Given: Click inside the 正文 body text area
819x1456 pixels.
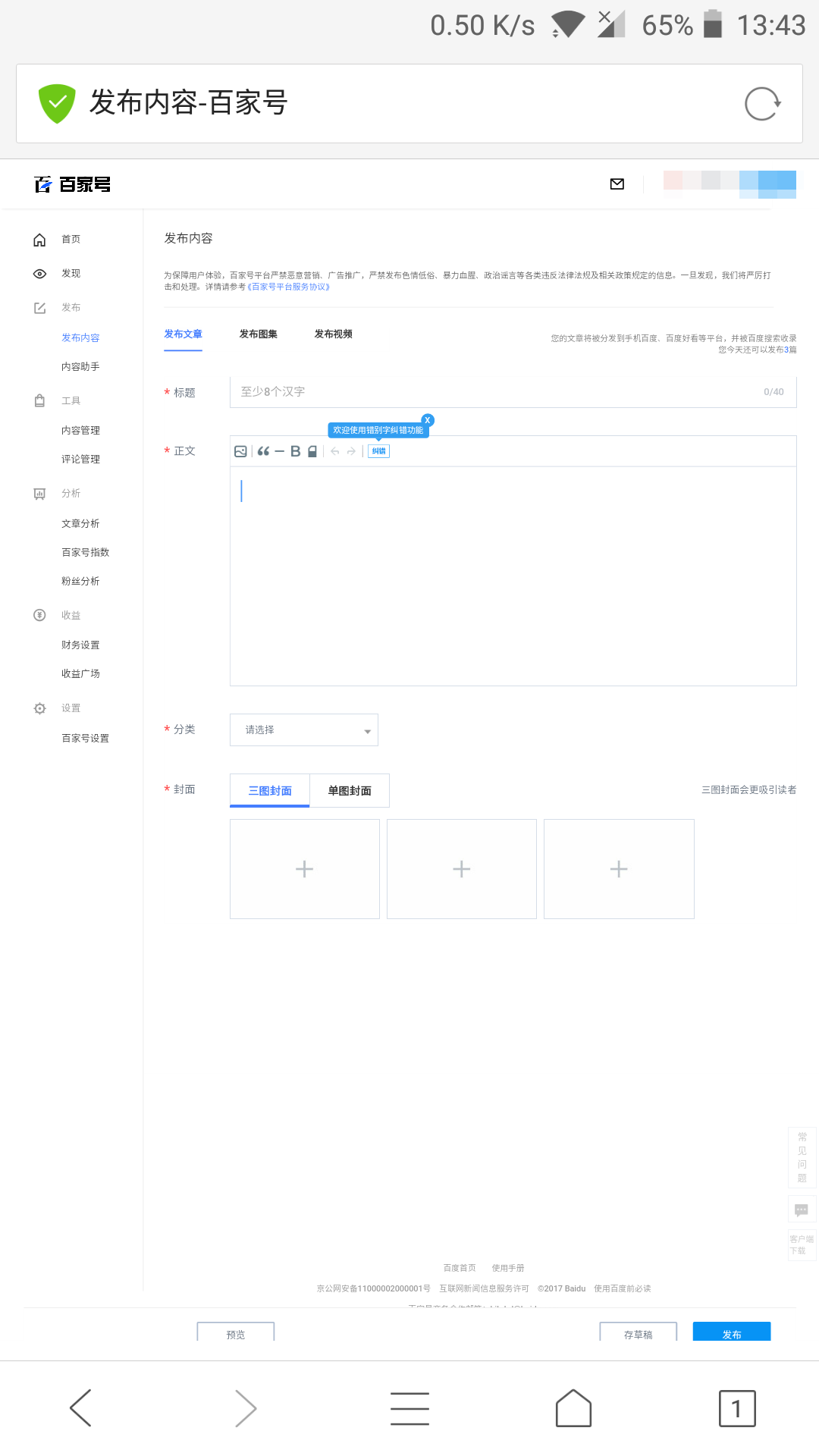Looking at the screenshot, I should point(513,576).
